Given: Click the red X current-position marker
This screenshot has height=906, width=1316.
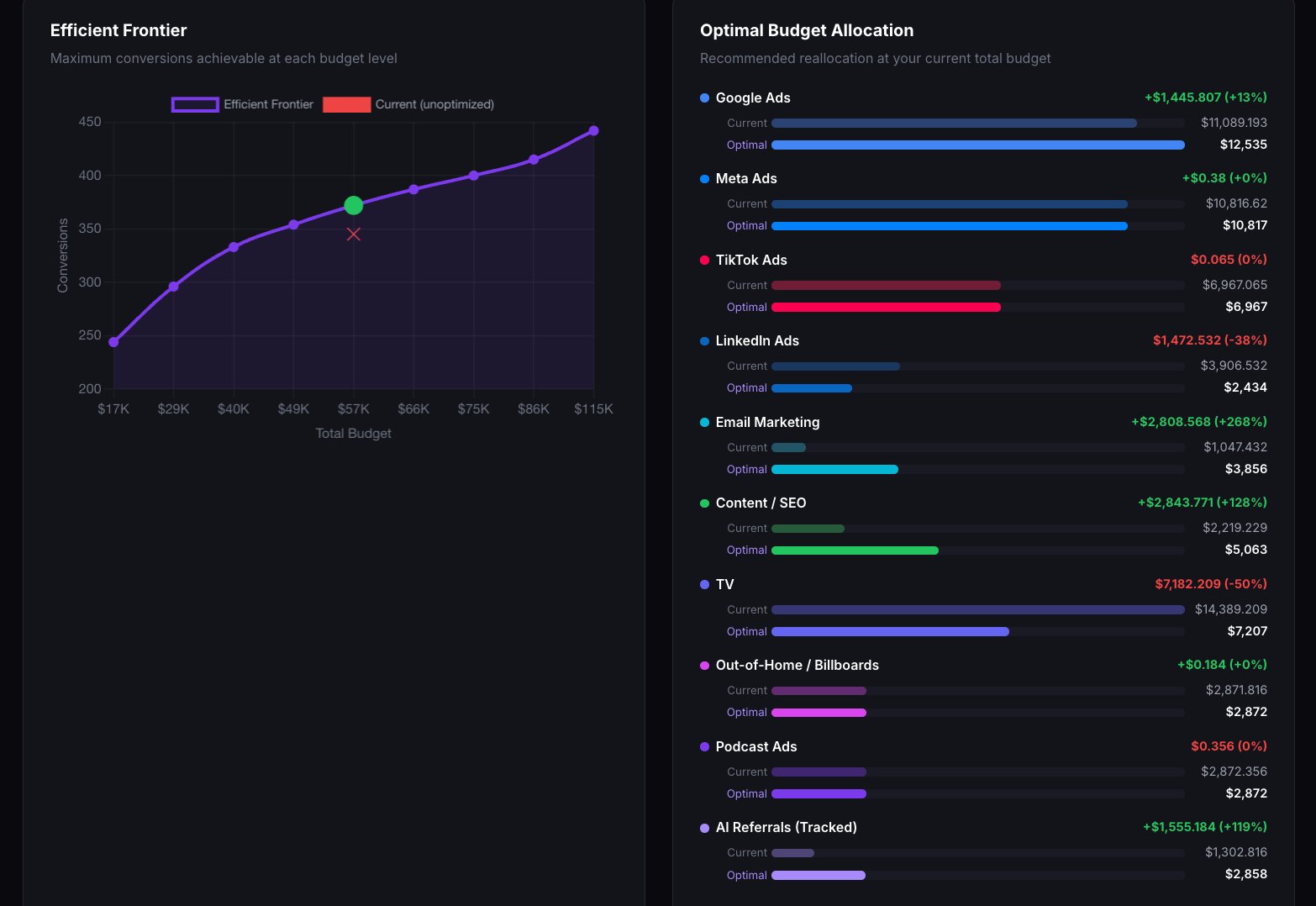Looking at the screenshot, I should click(x=354, y=234).
